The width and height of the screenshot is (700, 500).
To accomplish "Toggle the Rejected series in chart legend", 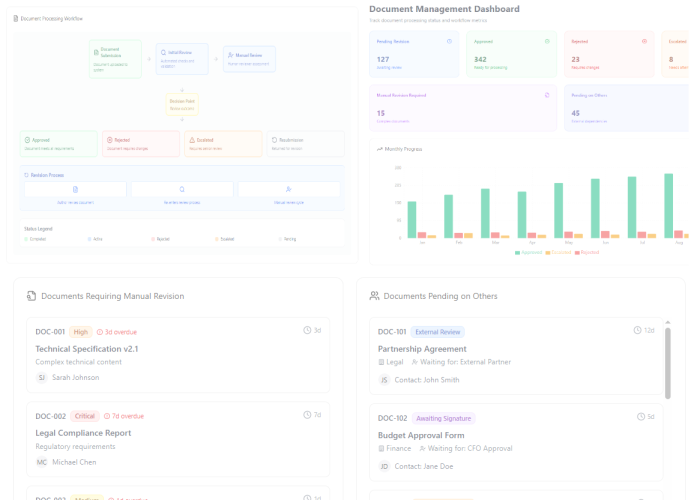I will pos(589,253).
